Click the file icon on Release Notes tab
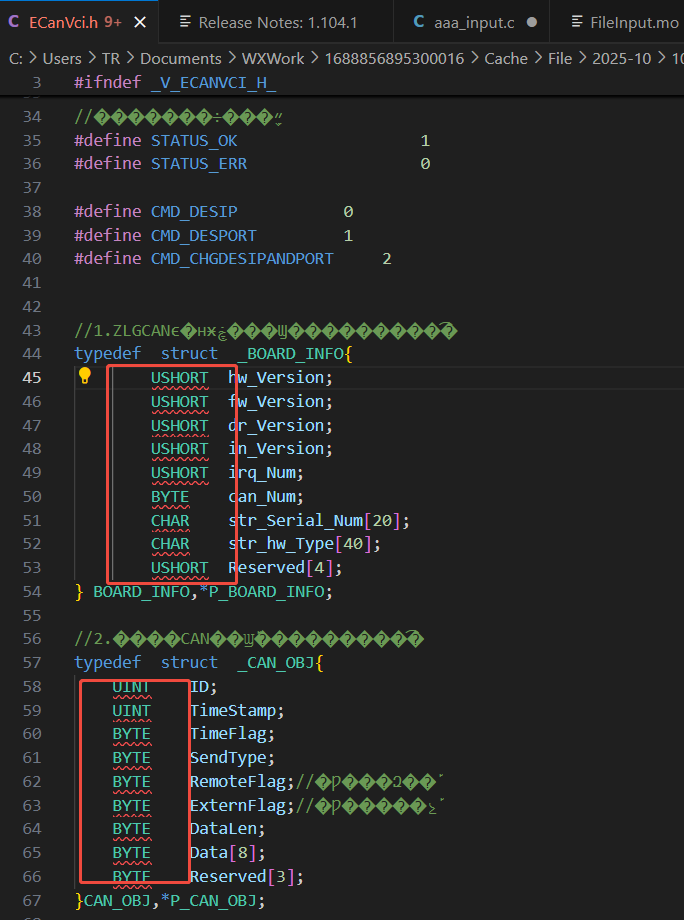684x920 pixels. click(x=185, y=22)
